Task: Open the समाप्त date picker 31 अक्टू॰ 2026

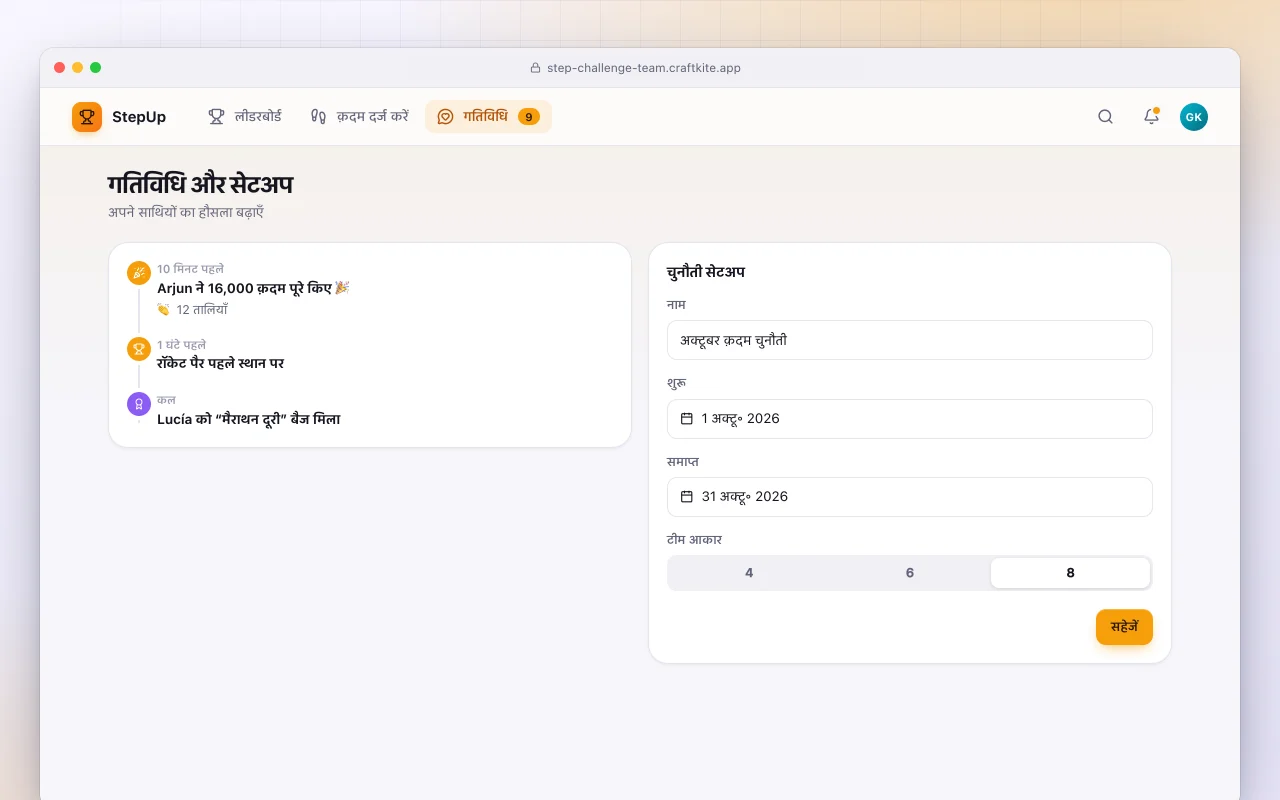Action: tap(910, 497)
